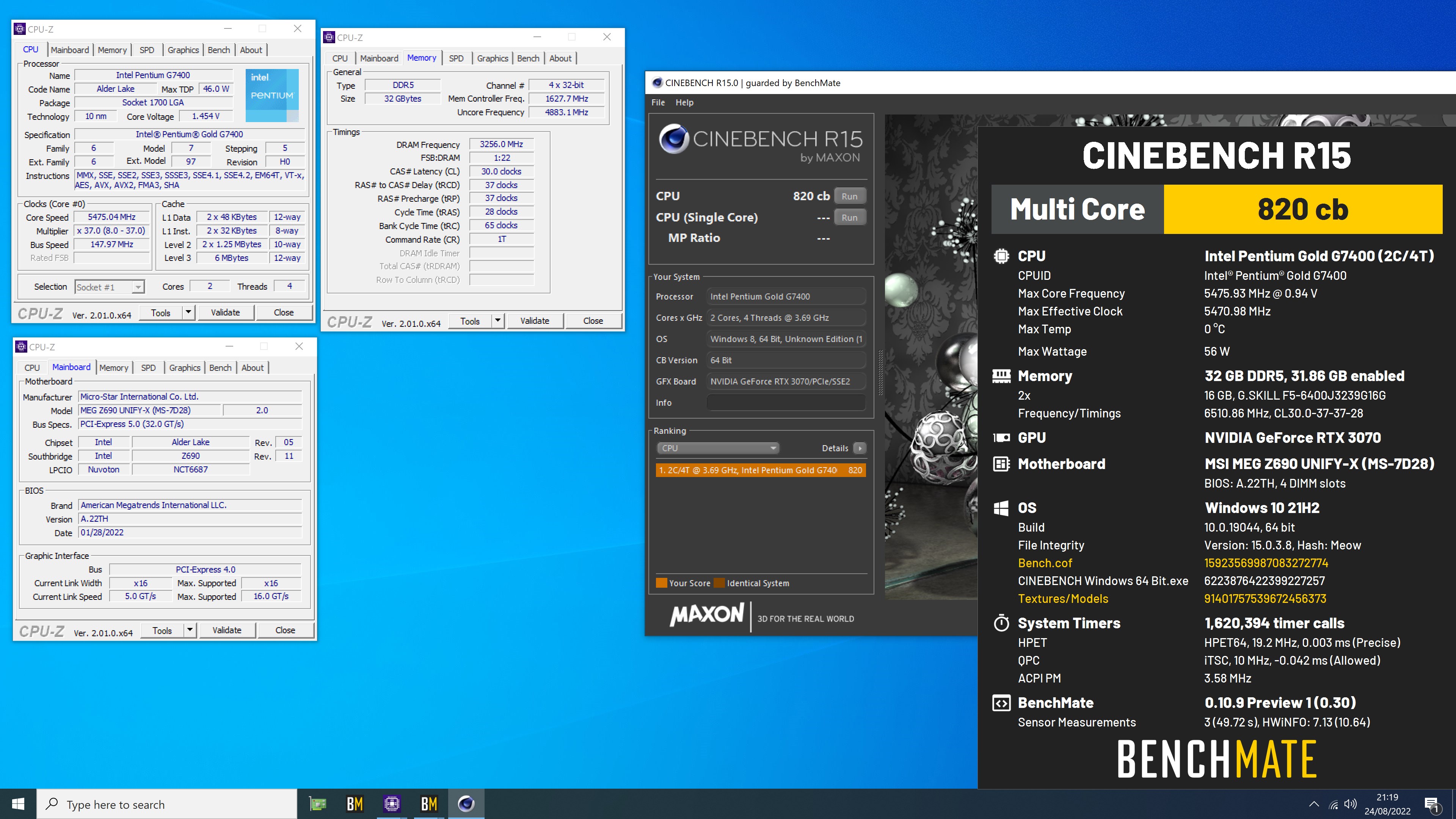The height and width of the screenshot is (819, 1456).
Task: Open network status in system tray
Action: coord(1334,804)
